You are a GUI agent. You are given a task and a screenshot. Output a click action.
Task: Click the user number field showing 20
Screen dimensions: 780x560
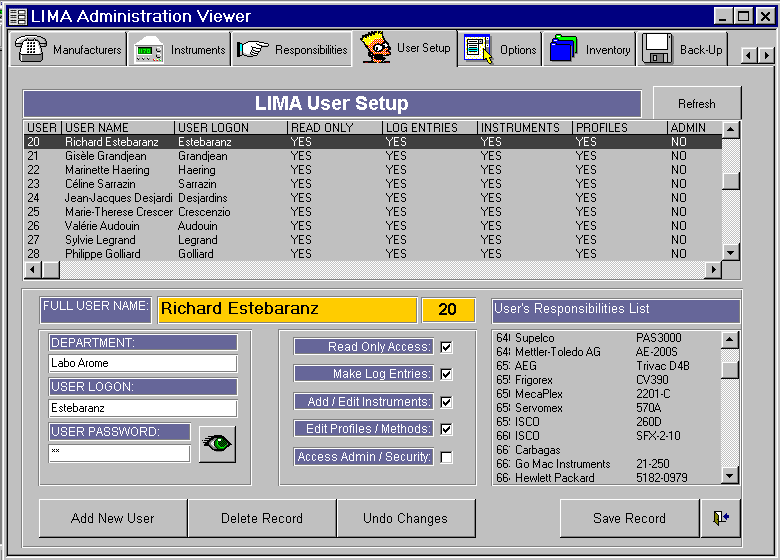pyautogui.click(x=448, y=310)
